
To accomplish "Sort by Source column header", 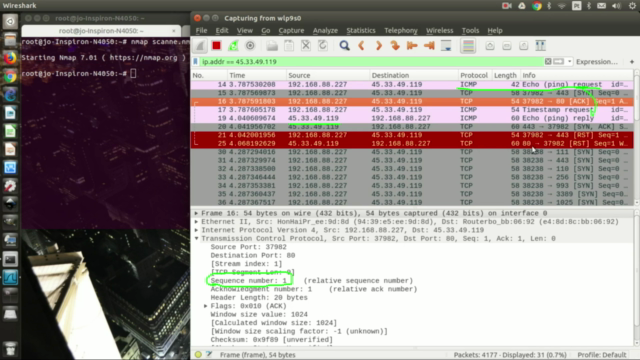I will (x=328, y=75).
